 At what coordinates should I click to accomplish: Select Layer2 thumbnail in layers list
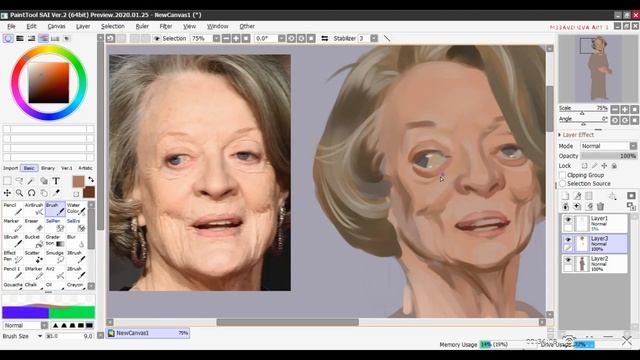coord(582,264)
